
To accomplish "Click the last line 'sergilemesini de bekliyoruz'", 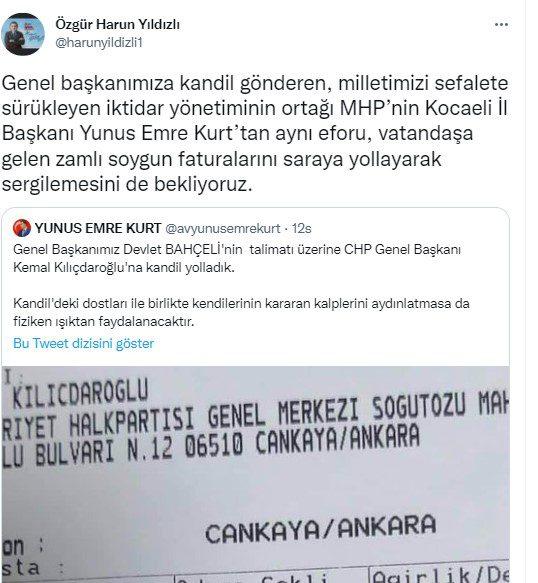I will (127, 184).
